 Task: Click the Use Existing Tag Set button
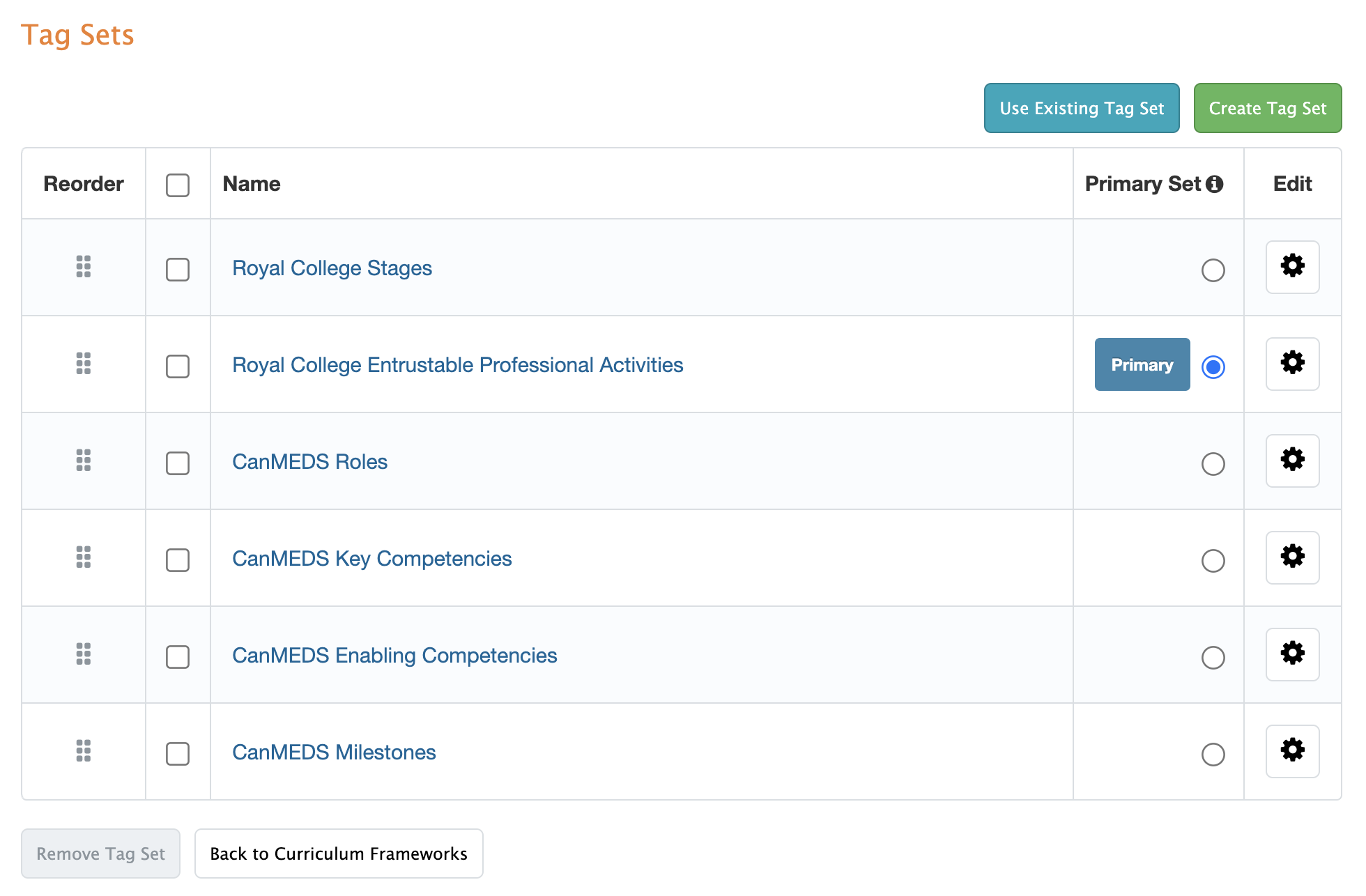point(1083,107)
